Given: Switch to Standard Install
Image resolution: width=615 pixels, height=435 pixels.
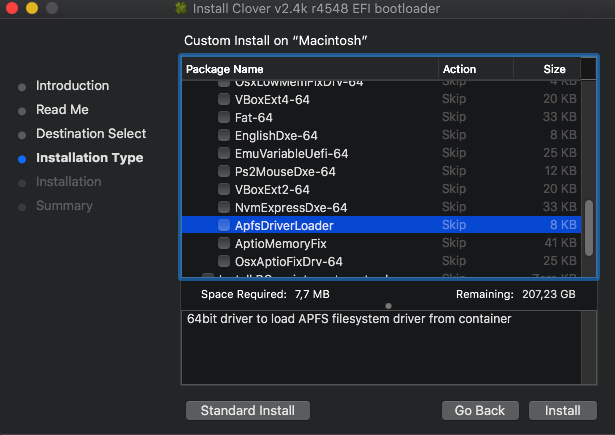Looking at the screenshot, I should click(x=247, y=410).
